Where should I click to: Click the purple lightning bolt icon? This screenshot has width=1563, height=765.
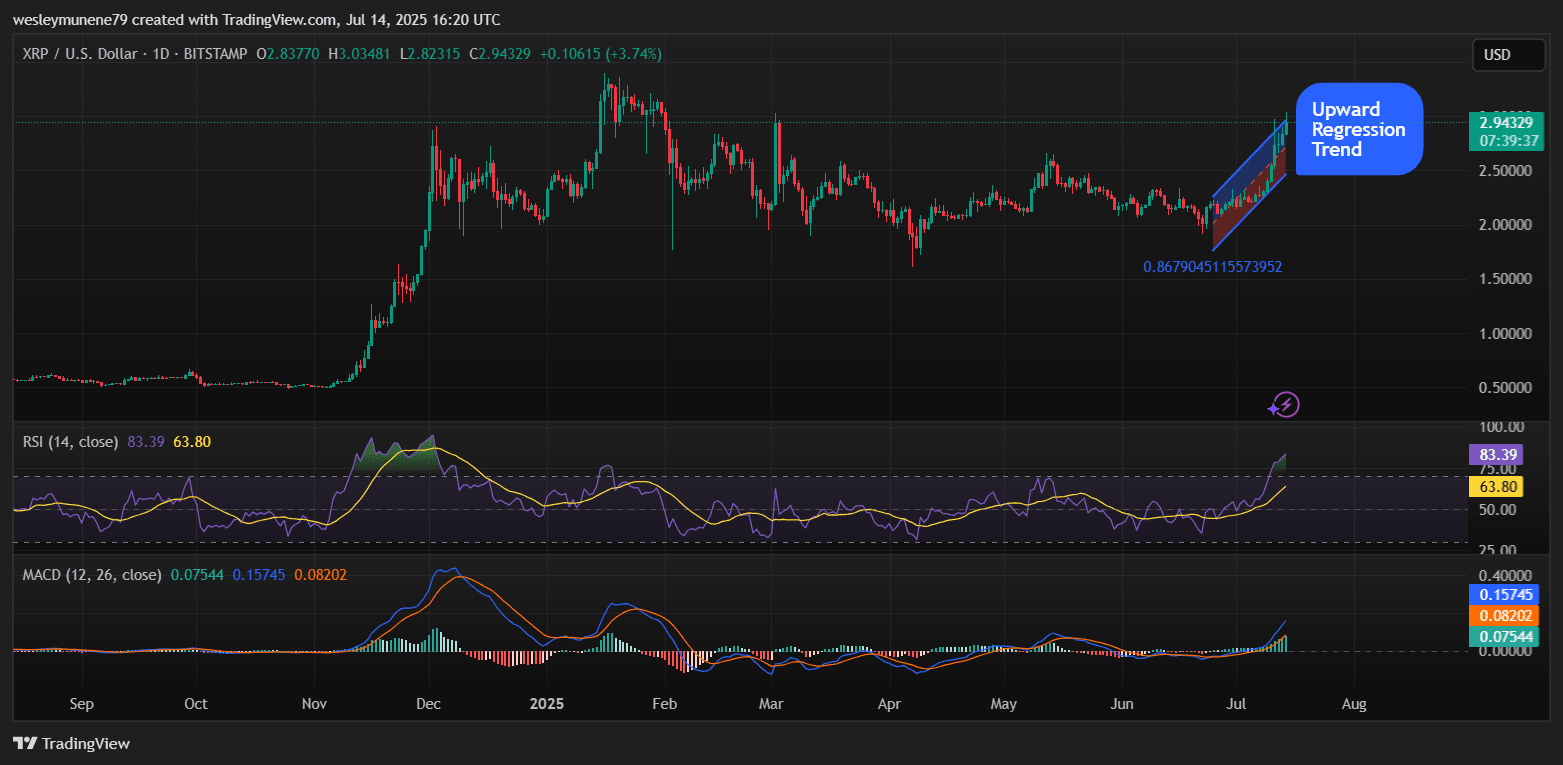(x=1284, y=405)
